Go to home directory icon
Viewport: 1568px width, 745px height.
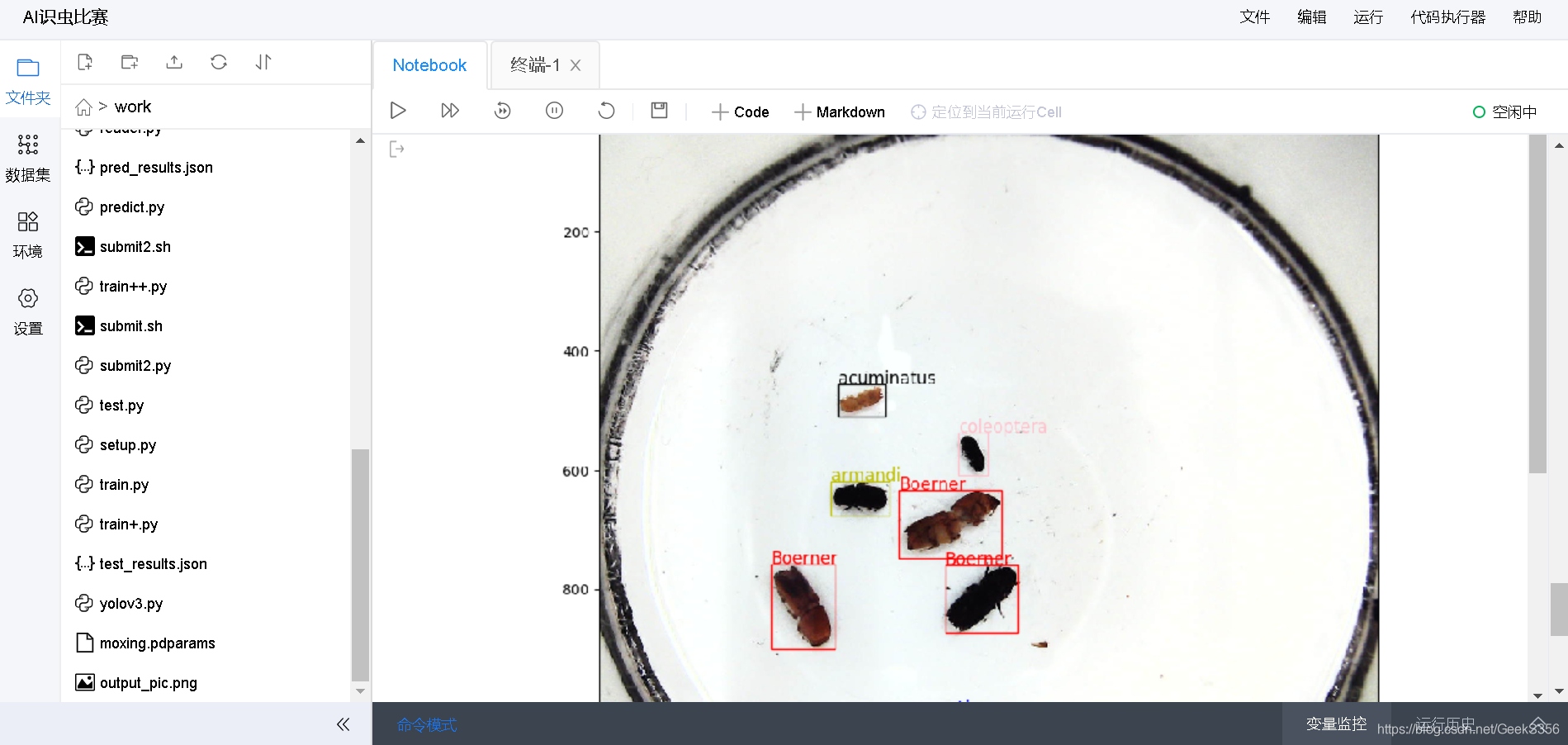83,107
